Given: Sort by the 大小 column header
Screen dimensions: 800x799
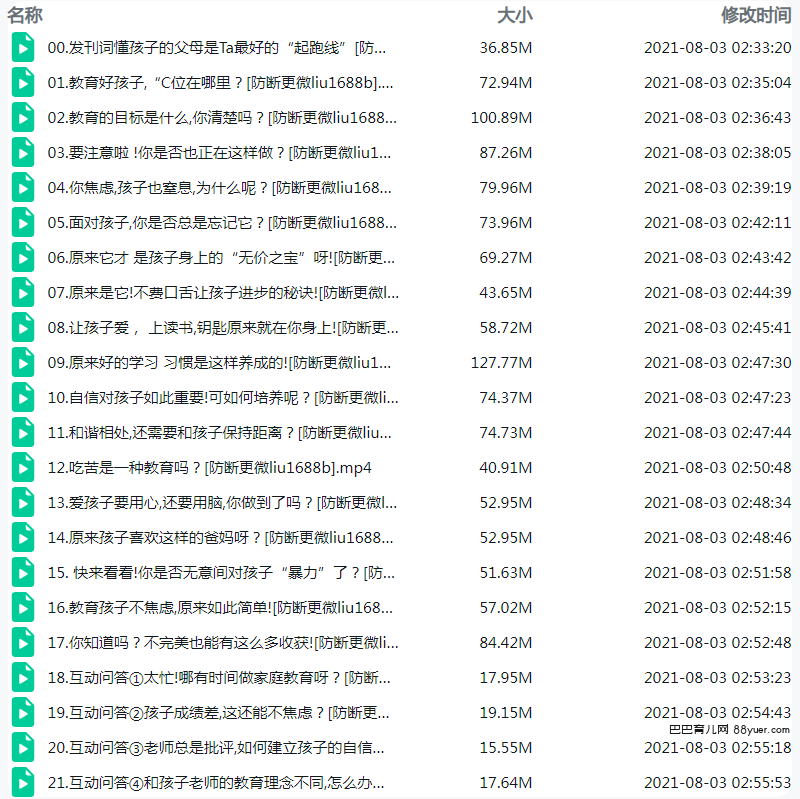Looking at the screenshot, I should pyautogui.click(x=514, y=15).
